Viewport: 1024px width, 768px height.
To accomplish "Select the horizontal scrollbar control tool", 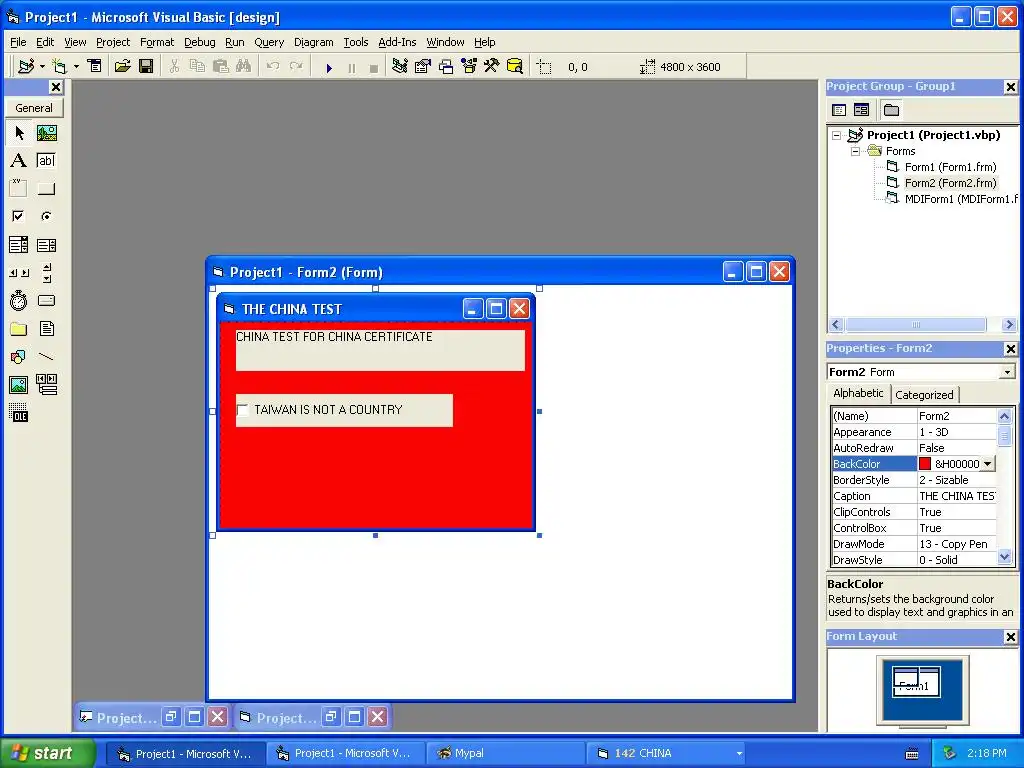I will click(19, 273).
